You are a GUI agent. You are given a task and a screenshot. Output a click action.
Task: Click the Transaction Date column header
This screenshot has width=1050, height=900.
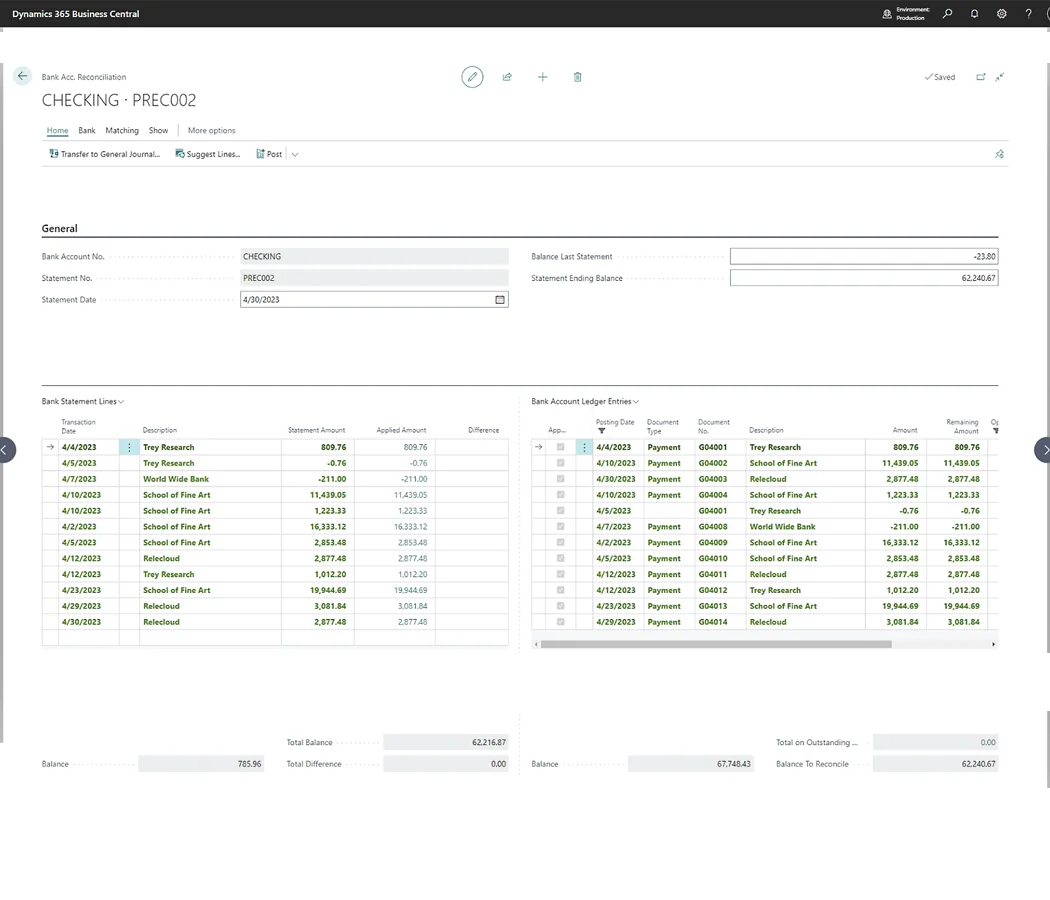pyautogui.click(x=78, y=427)
